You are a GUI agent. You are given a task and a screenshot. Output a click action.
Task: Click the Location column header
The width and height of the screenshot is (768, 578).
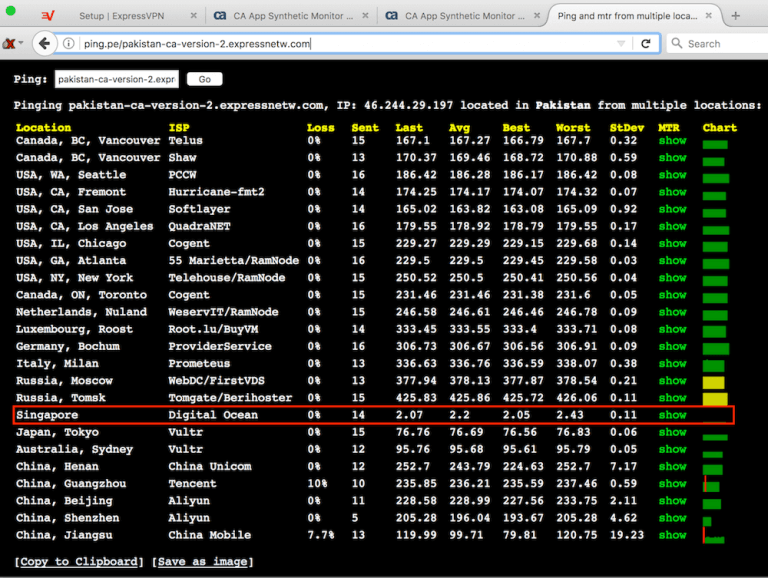click(x=43, y=128)
